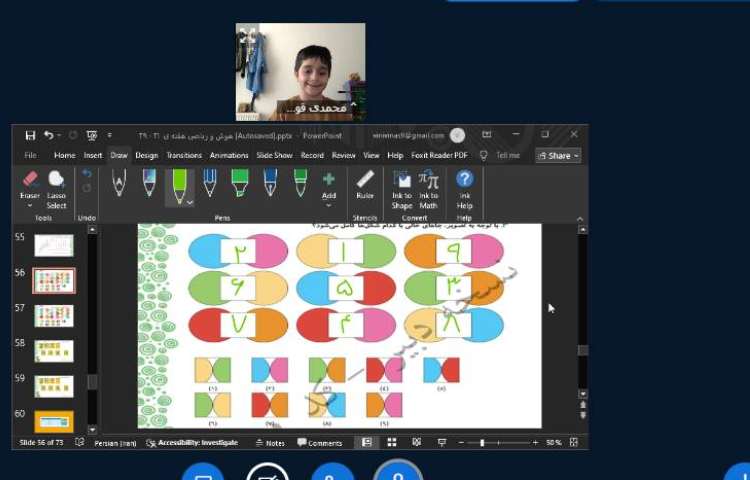Select the active bright green pencil
This screenshot has width=750, height=480.
[x=179, y=186]
